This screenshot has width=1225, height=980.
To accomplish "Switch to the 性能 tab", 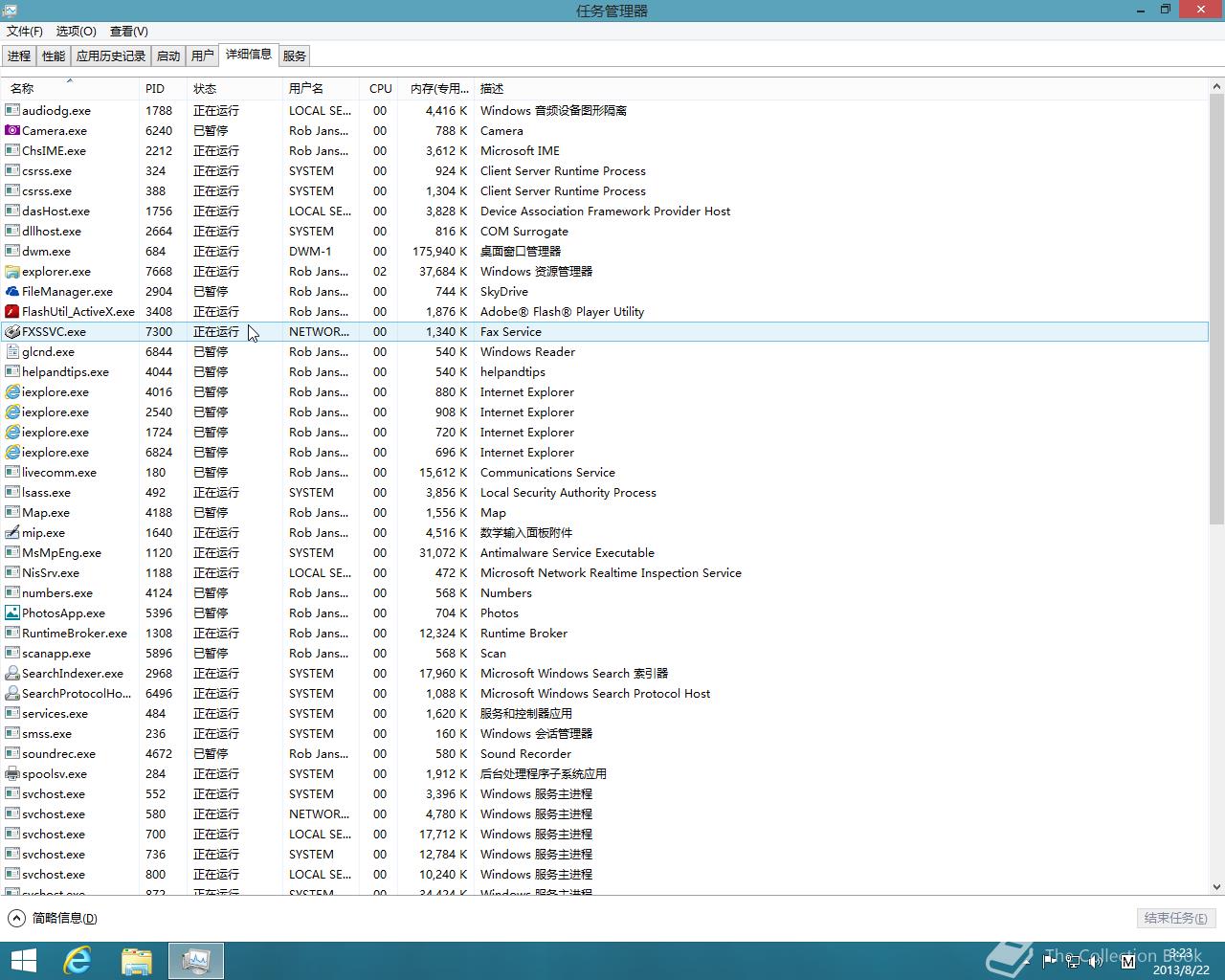I will pos(54,56).
